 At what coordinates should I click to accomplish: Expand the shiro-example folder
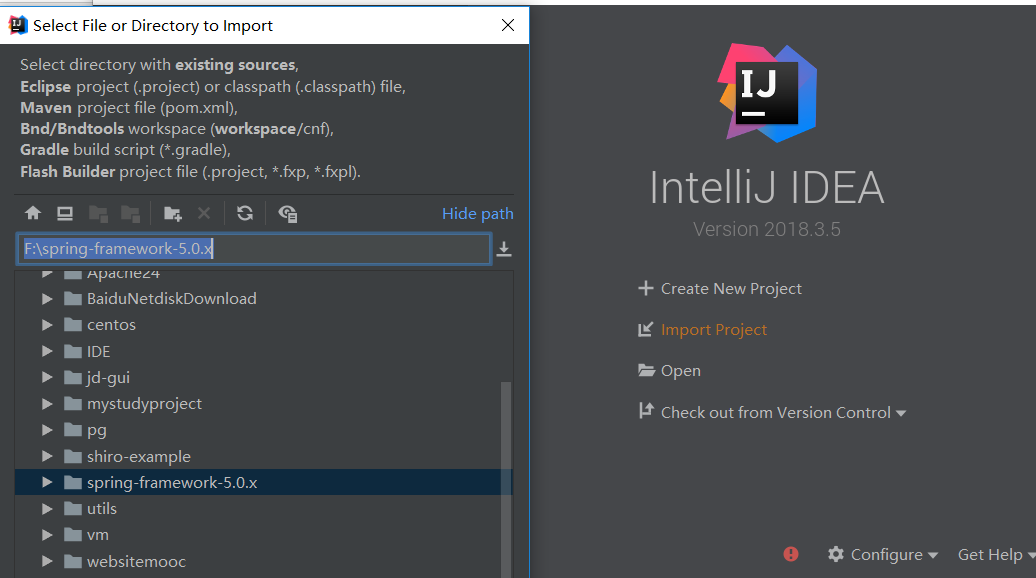point(47,456)
